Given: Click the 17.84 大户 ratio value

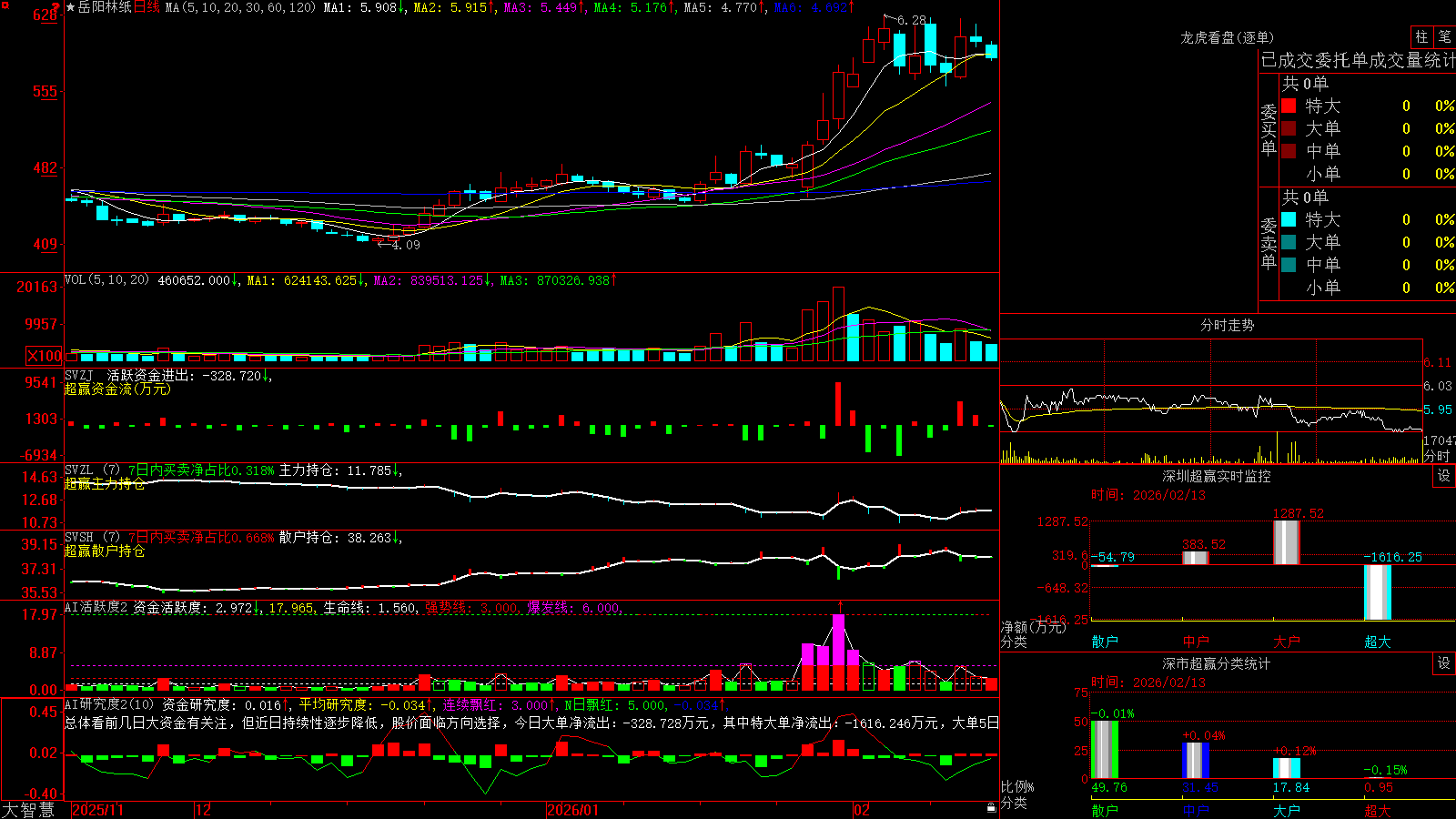Looking at the screenshot, I should (x=1291, y=787).
